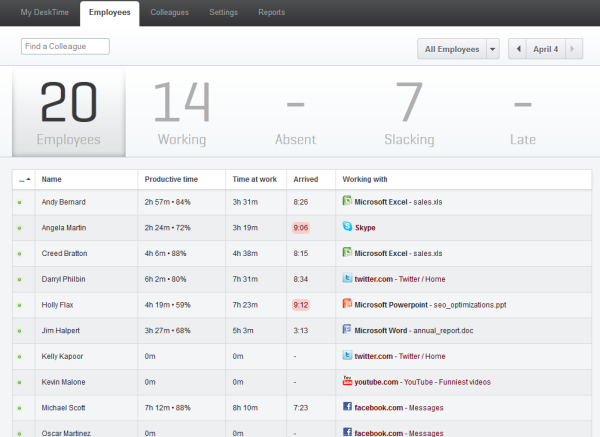Switch to the Colleagues tab
The height and width of the screenshot is (437, 600).
coord(169,13)
